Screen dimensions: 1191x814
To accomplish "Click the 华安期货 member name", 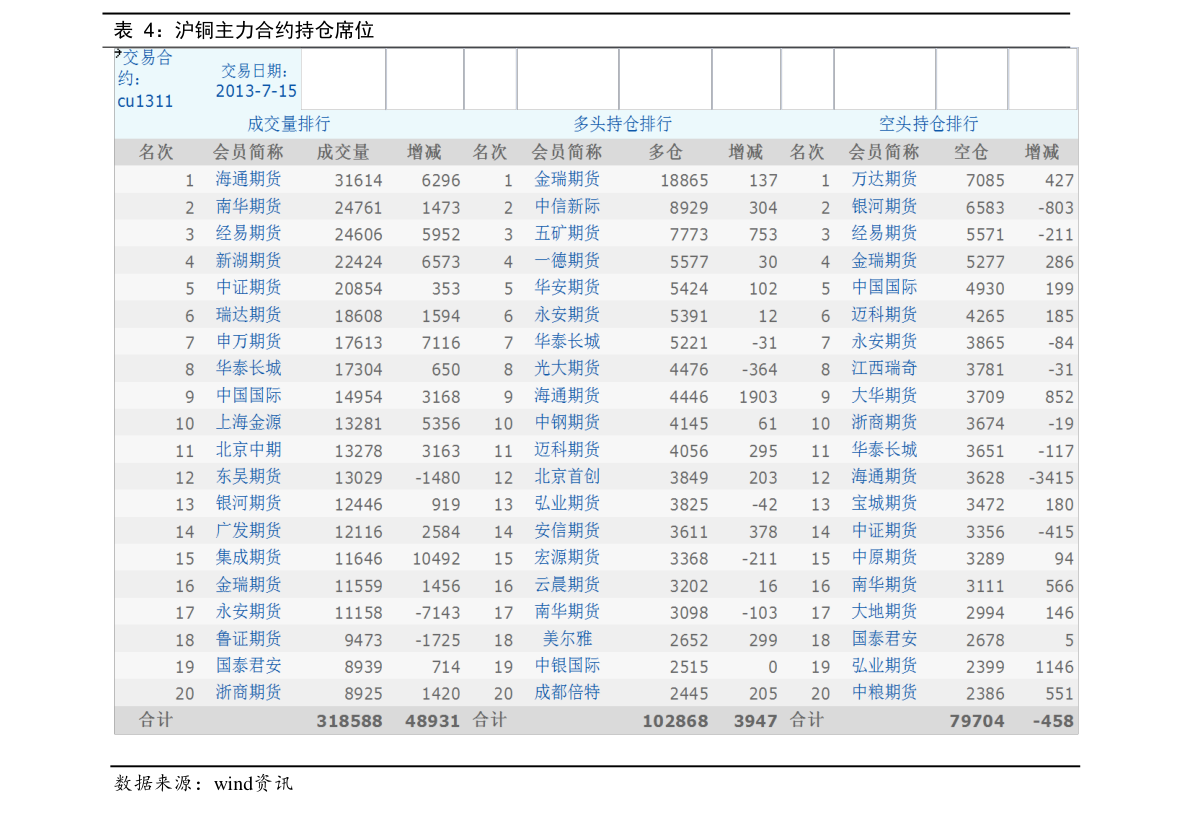I will [567, 287].
